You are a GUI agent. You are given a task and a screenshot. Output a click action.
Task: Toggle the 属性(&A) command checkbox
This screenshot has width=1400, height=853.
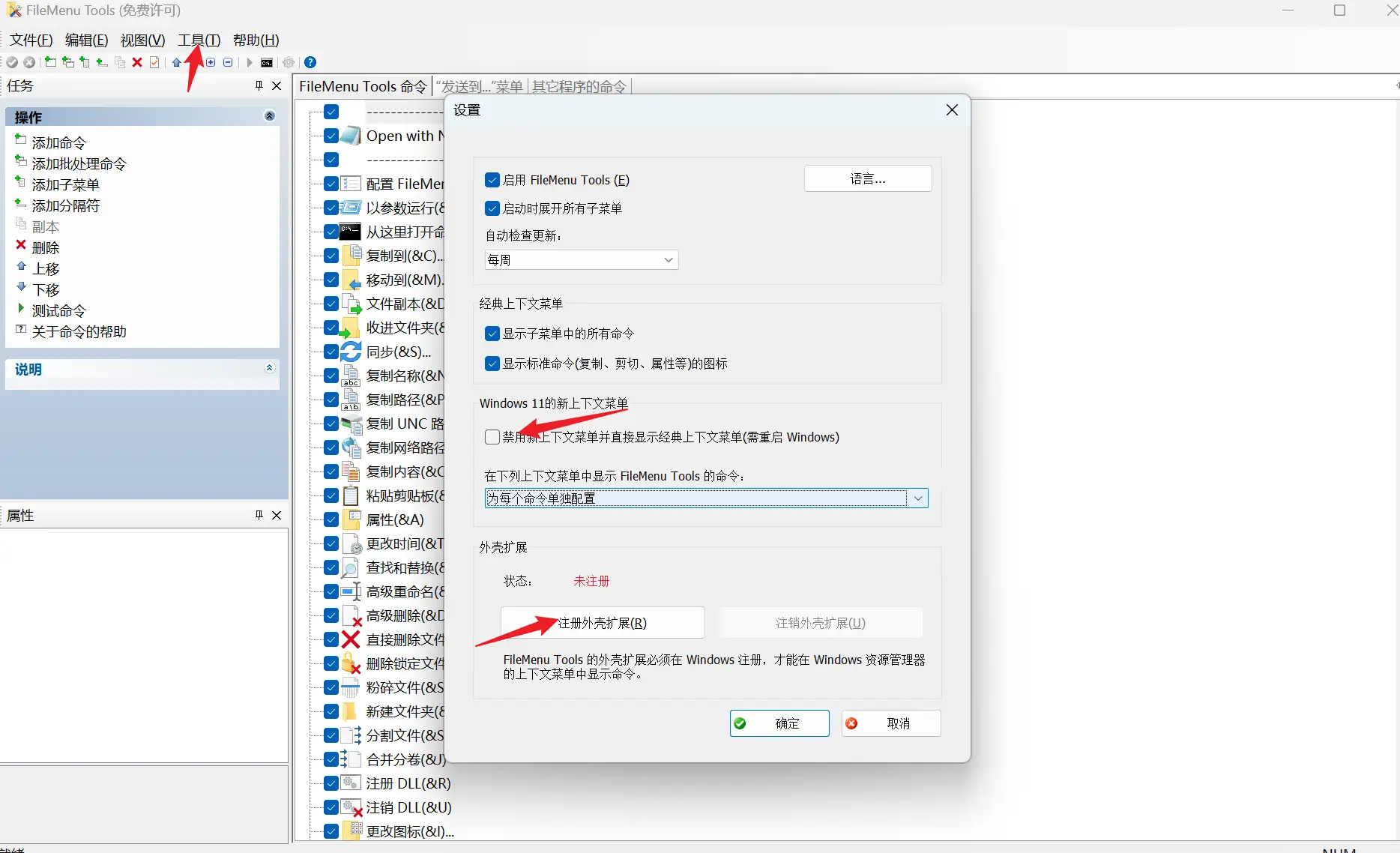coord(331,519)
